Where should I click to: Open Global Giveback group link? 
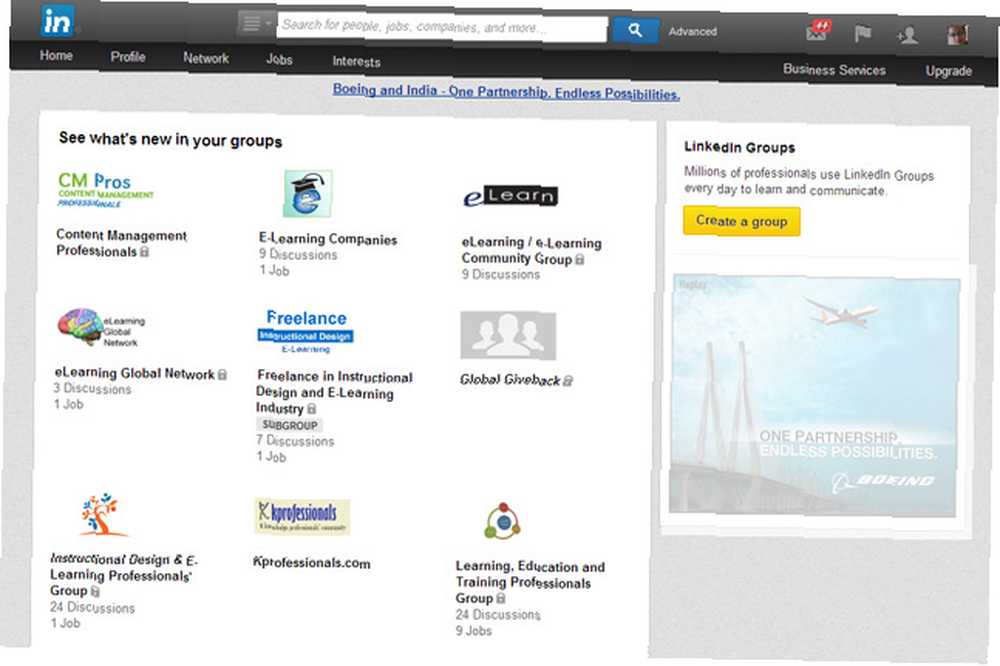(x=510, y=380)
